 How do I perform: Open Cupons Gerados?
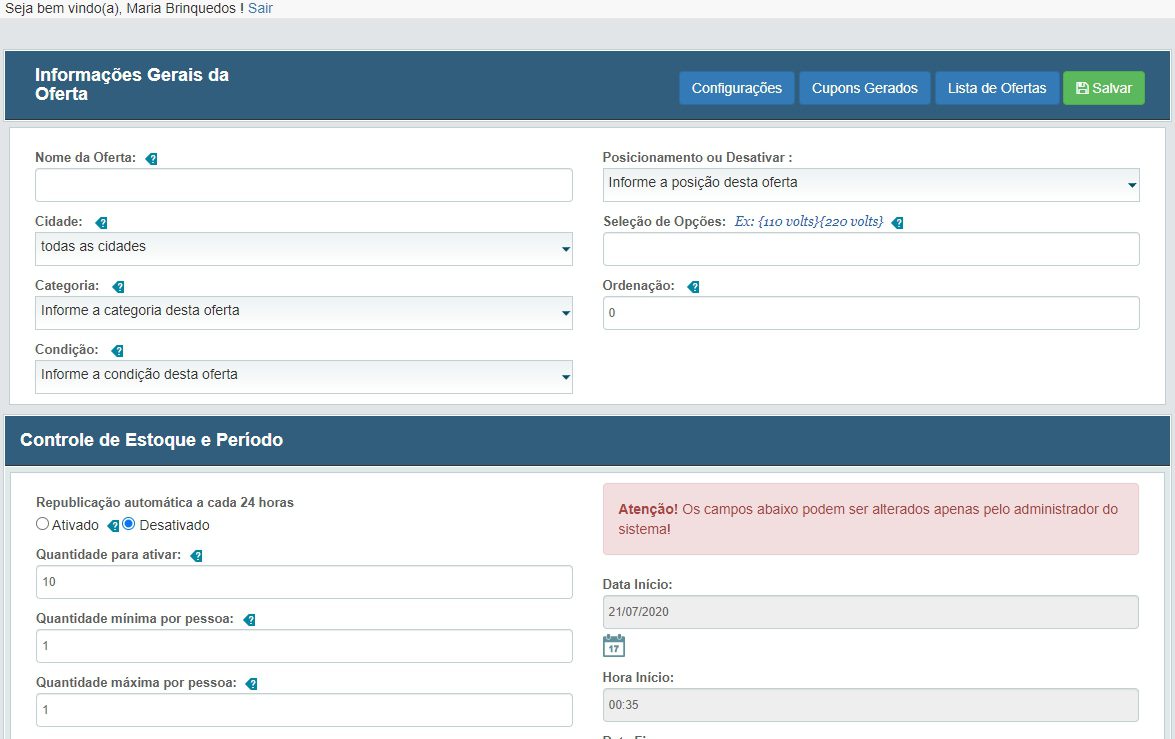click(865, 88)
